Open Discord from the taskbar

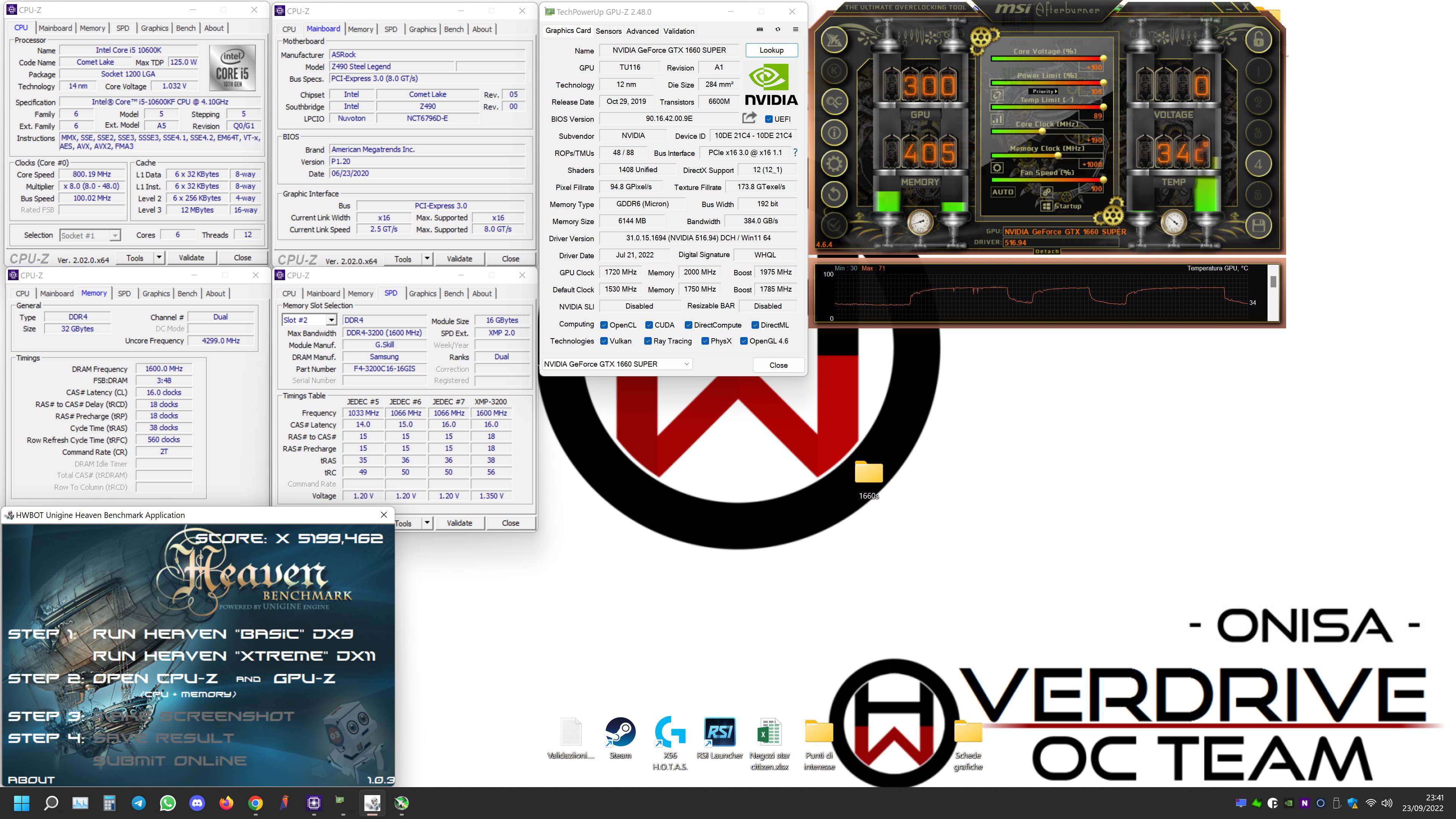click(x=197, y=803)
